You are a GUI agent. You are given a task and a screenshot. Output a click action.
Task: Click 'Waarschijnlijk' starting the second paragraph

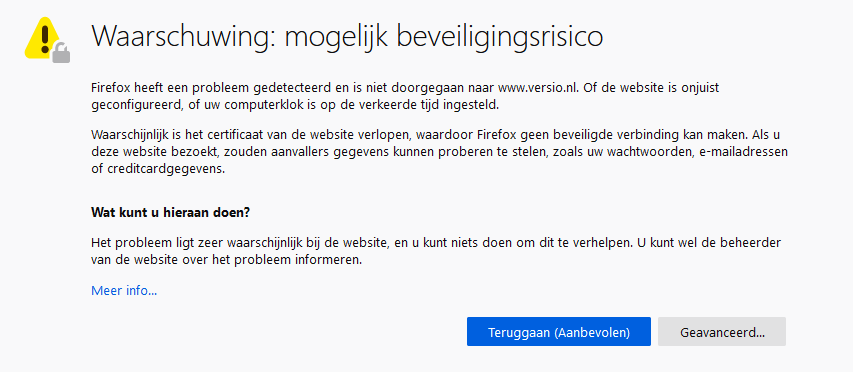point(124,134)
